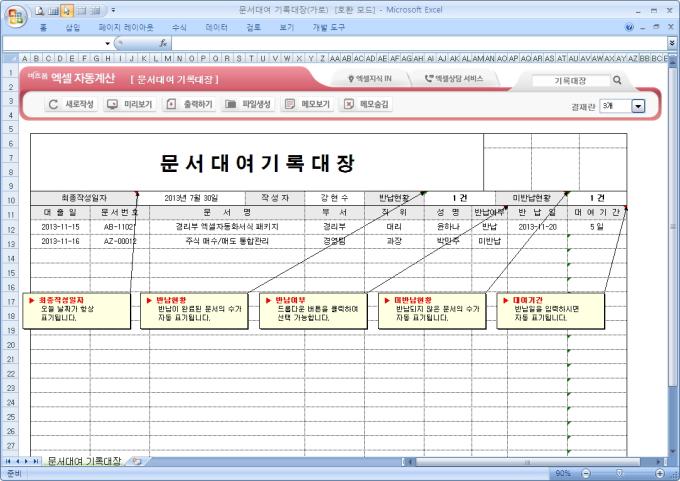Click the 반납여부 comment note box

click(x=313, y=311)
